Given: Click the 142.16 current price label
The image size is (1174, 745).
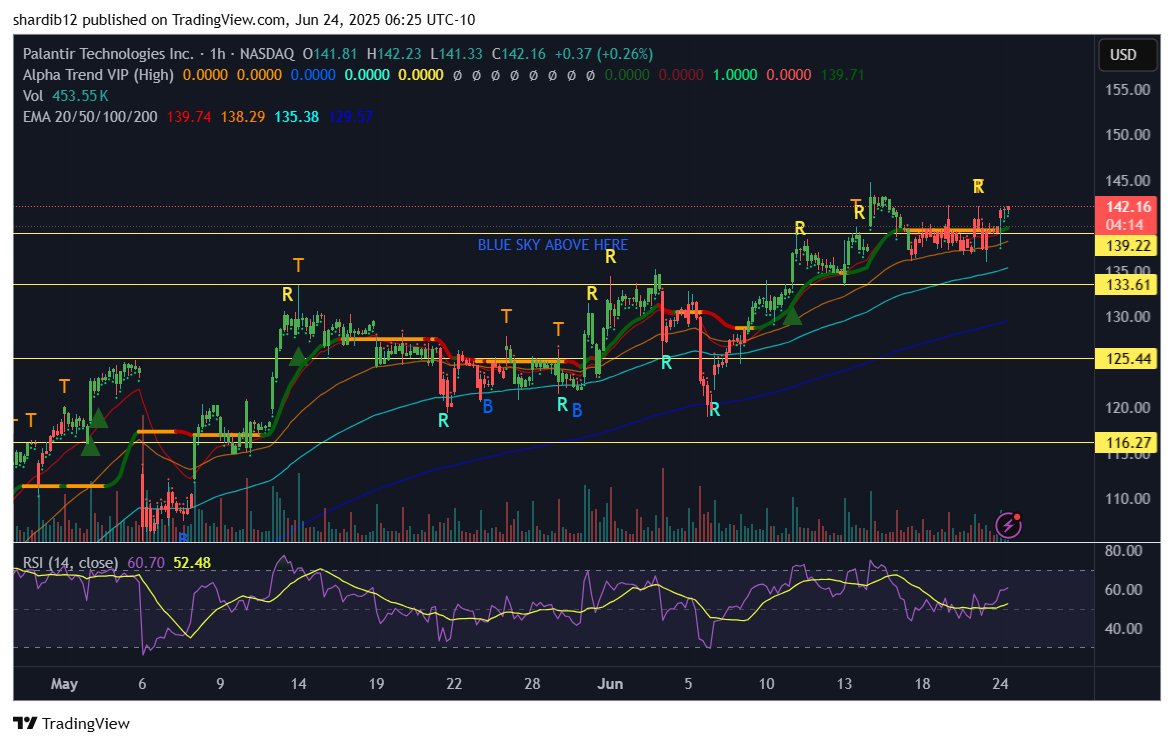Looking at the screenshot, I should 1128,207.
